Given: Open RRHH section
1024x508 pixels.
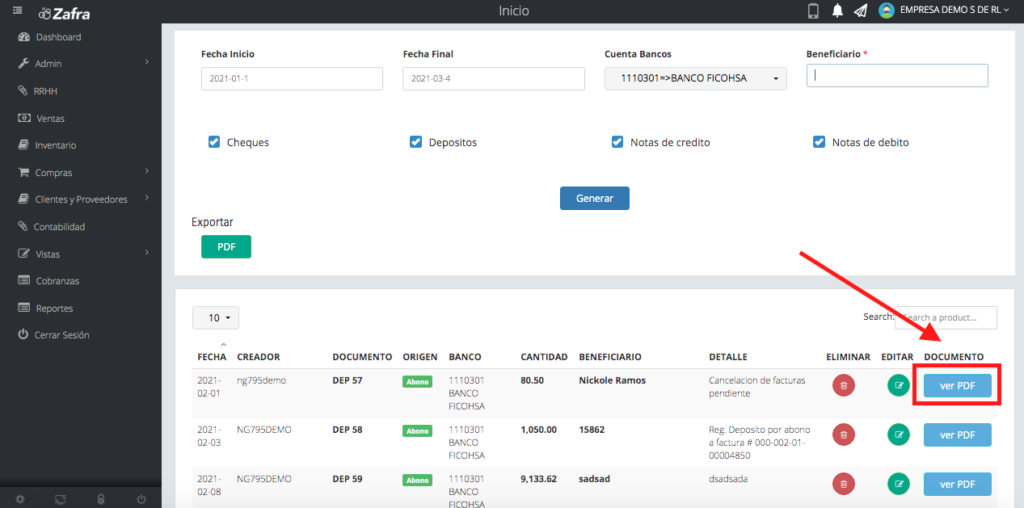Looking at the screenshot, I should click(46, 91).
